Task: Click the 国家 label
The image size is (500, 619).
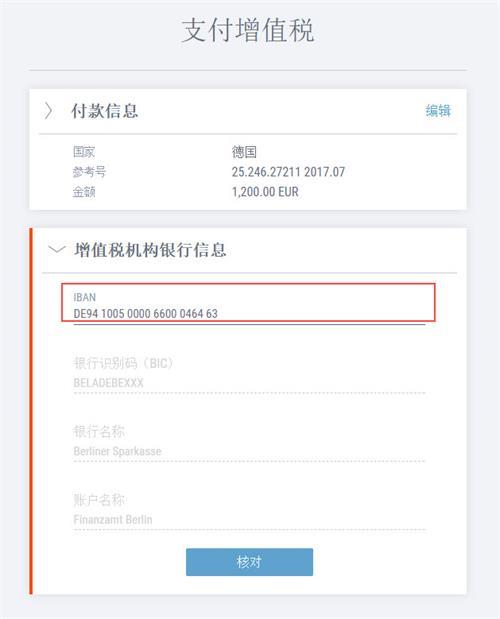Action: 84,152
